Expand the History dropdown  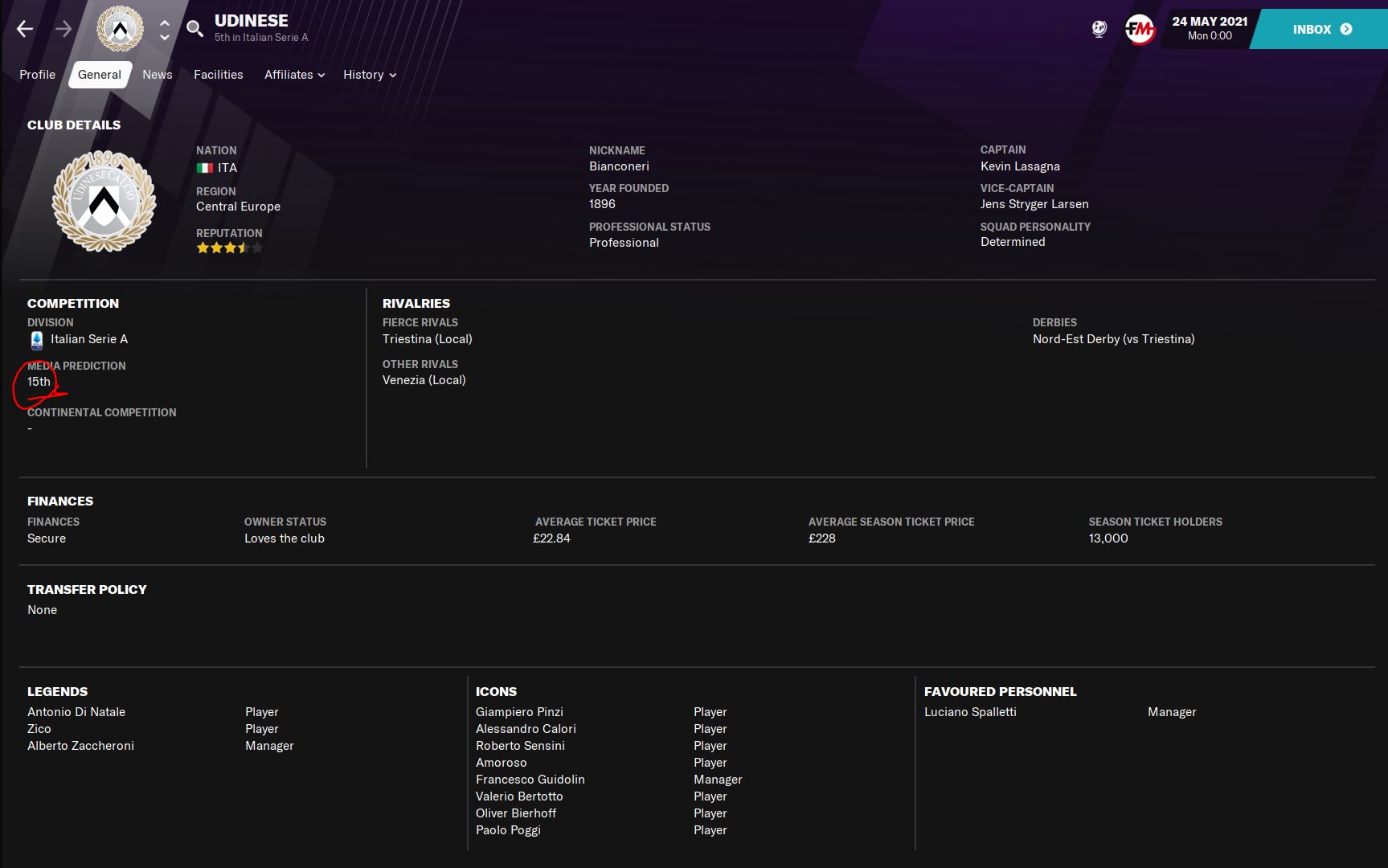pos(369,75)
